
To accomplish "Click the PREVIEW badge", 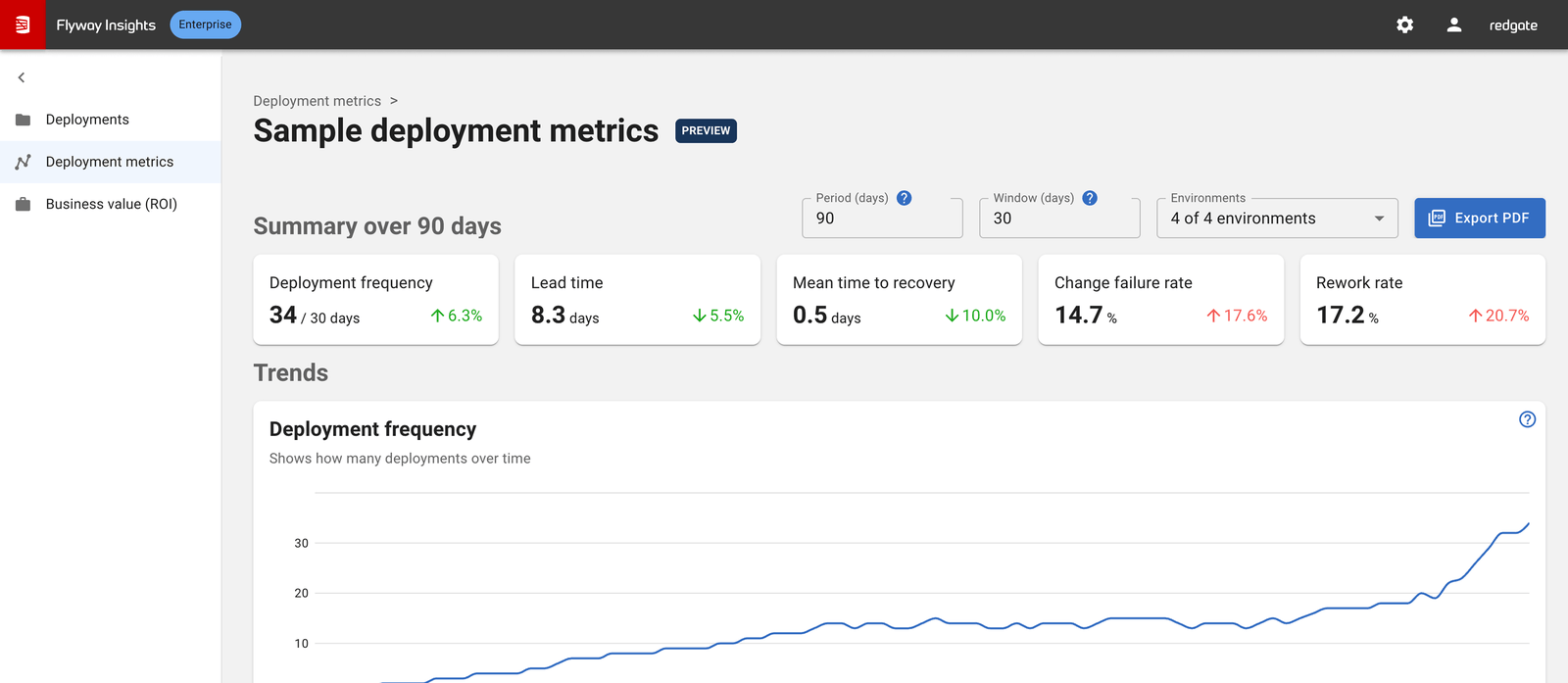I will pos(706,130).
